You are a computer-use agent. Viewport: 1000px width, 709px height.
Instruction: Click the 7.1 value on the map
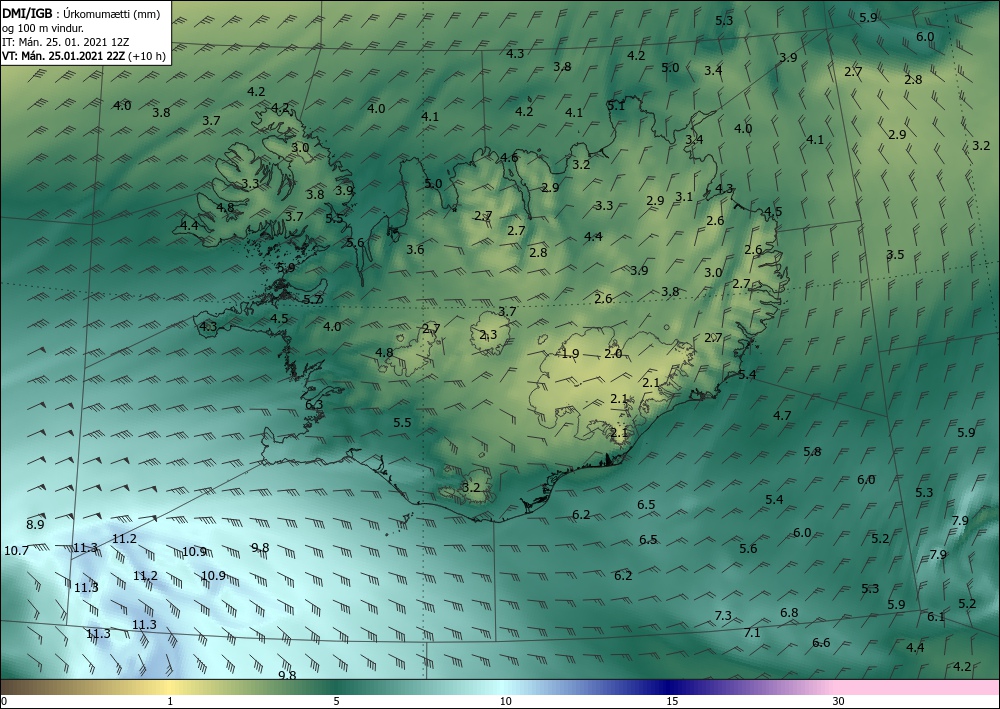pyautogui.click(x=752, y=632)
